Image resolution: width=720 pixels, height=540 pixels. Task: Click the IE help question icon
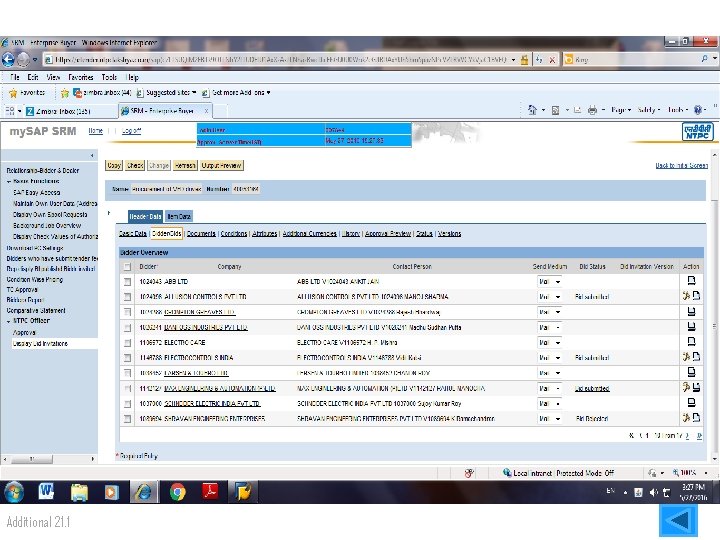coord(698,110)
